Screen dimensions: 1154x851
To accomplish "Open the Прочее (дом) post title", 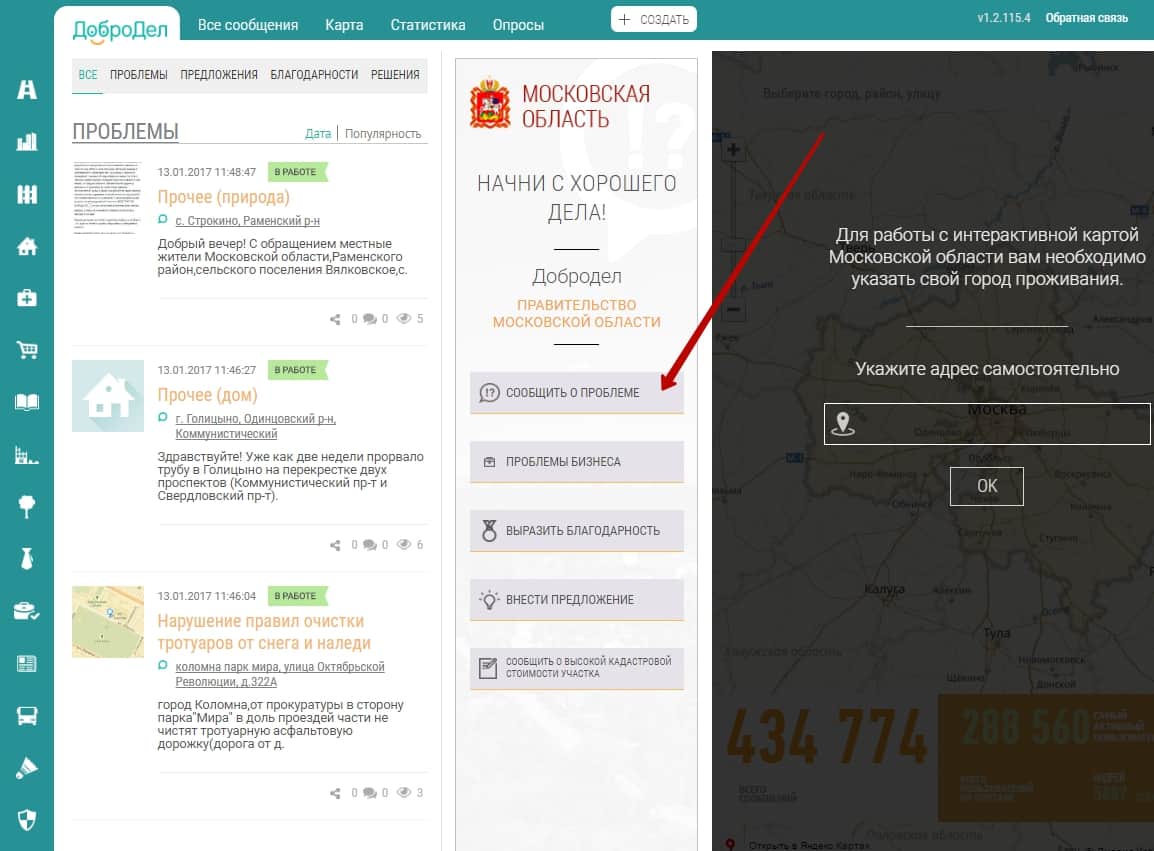I will tap(208, 395).
